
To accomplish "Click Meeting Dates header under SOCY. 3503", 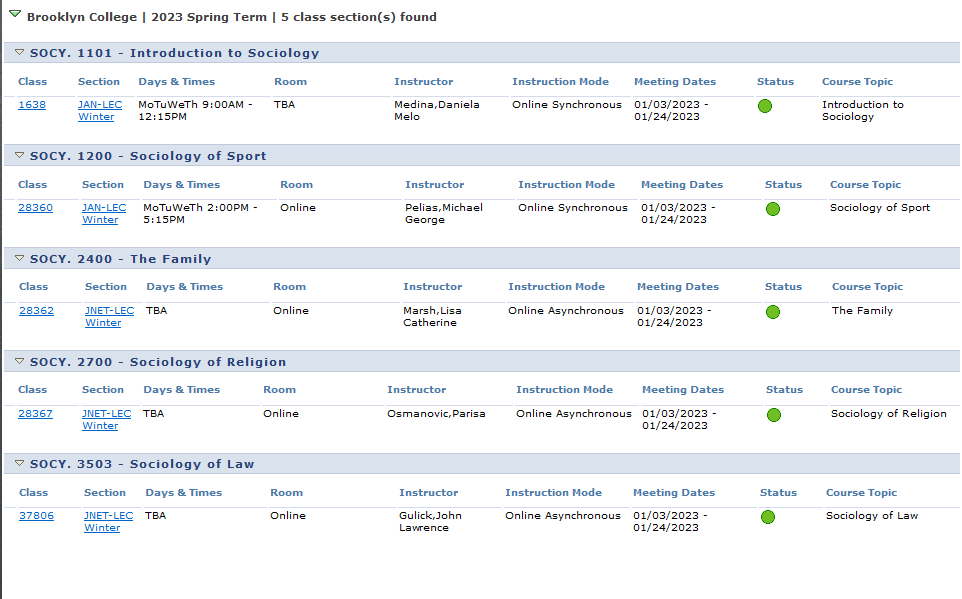I will (674, 493).
